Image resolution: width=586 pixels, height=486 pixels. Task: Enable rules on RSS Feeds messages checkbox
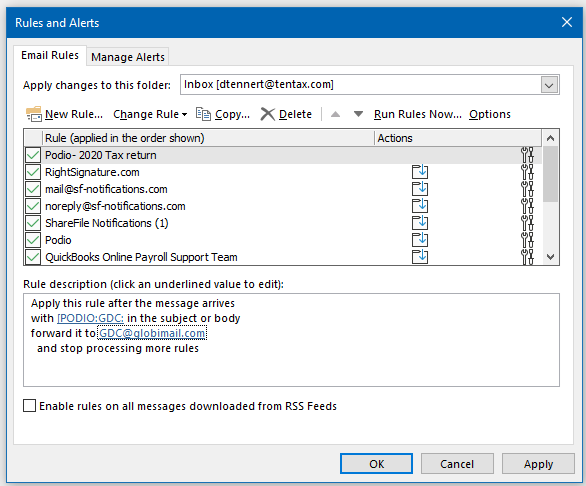point(30,406)
